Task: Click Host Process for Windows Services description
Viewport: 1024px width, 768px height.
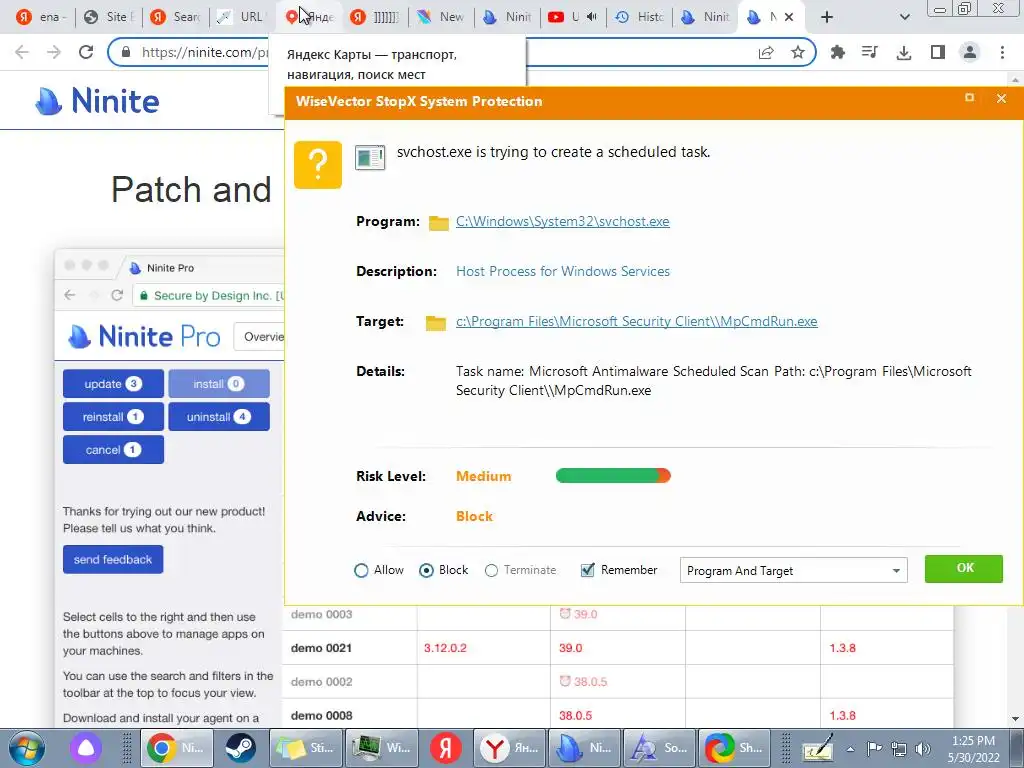Action: [x=563, y=271]
